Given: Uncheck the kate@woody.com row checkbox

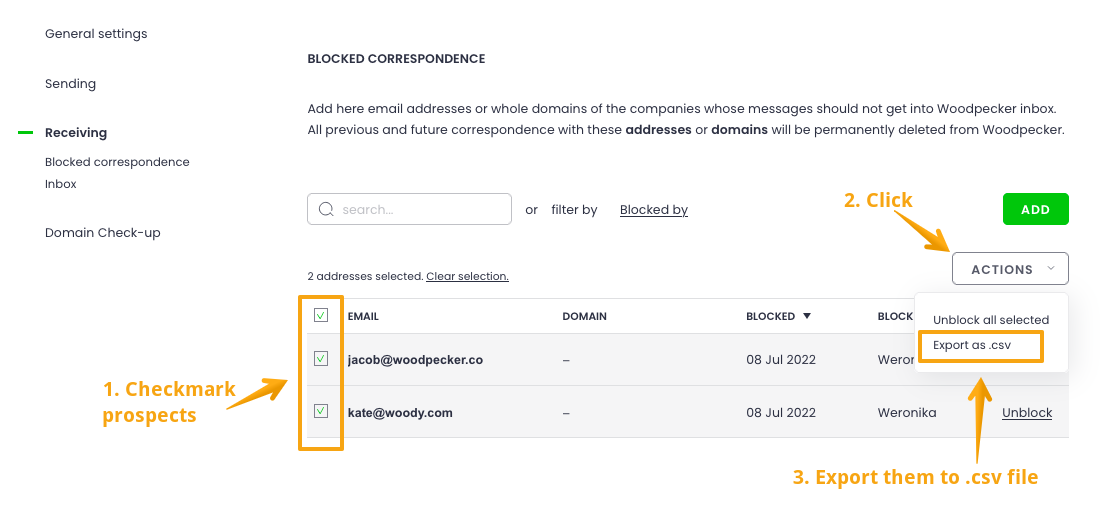Looking at the screenshot, I should pos(321,411).
